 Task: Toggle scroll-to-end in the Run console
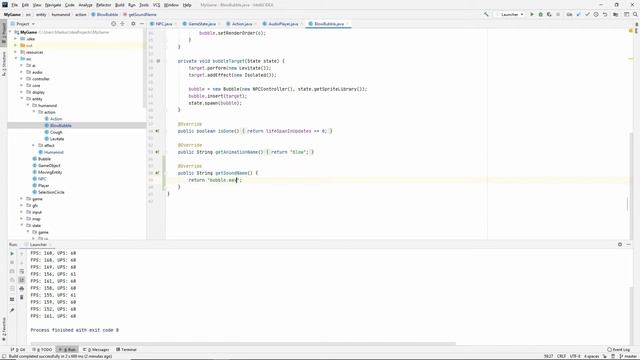point(22,280)
